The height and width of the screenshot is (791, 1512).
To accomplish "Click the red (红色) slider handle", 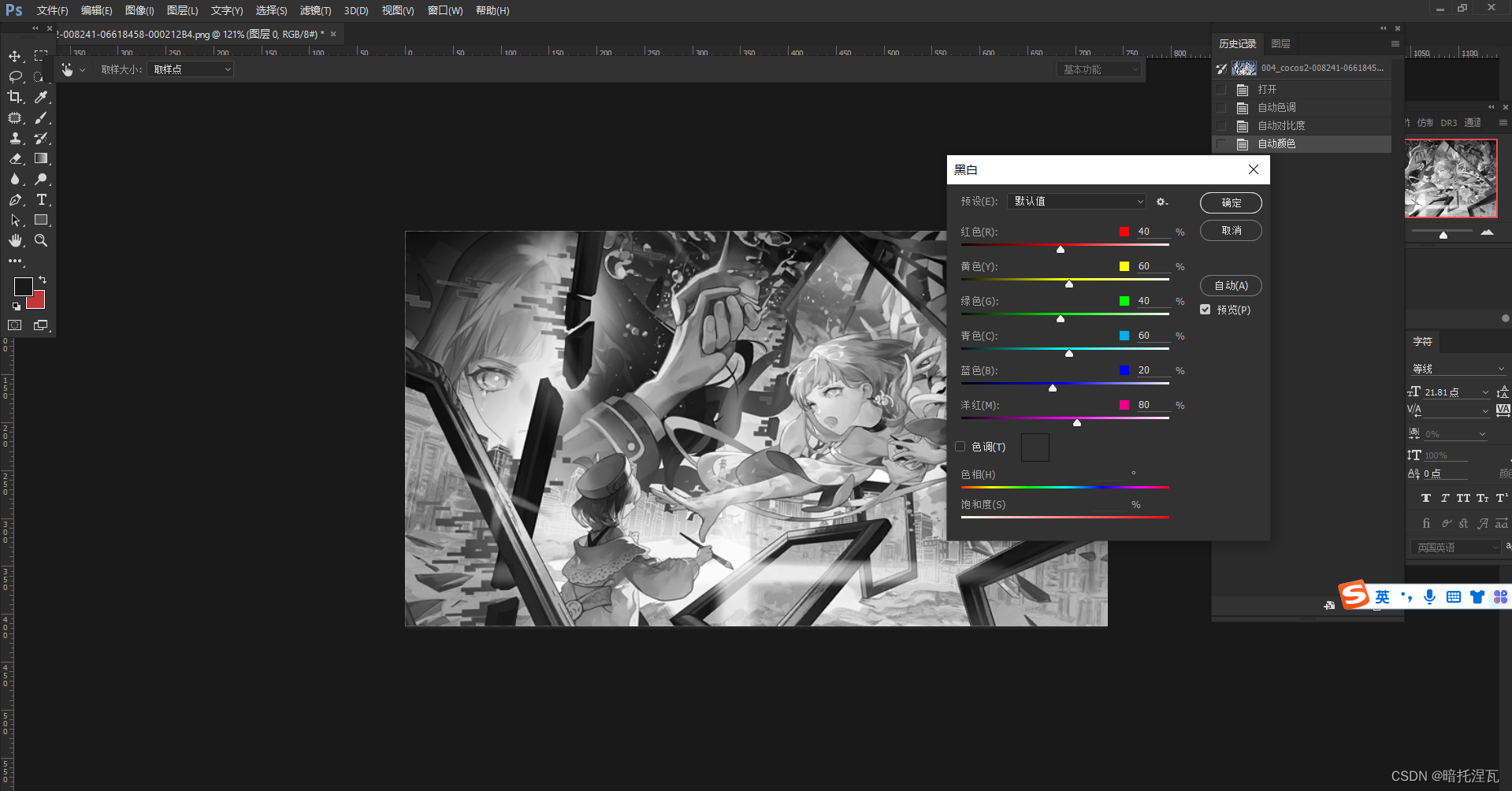I will tap(1061, 250).
